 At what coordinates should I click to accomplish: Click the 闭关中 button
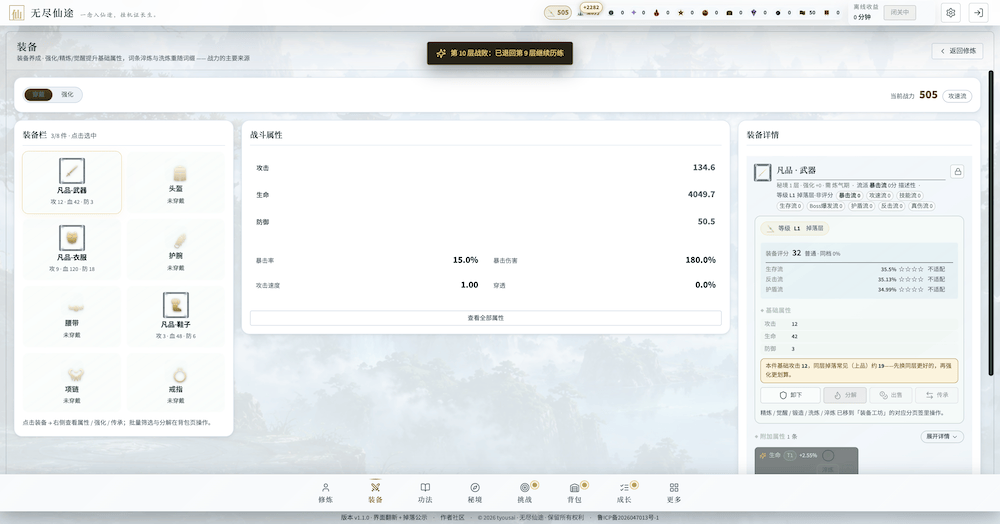click(899, 12)
